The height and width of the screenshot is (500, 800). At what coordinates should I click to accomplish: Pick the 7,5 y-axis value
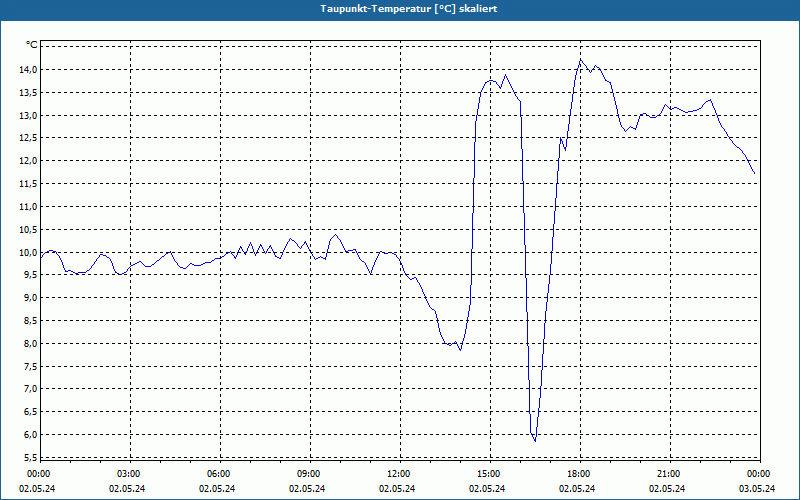[32, 366]
